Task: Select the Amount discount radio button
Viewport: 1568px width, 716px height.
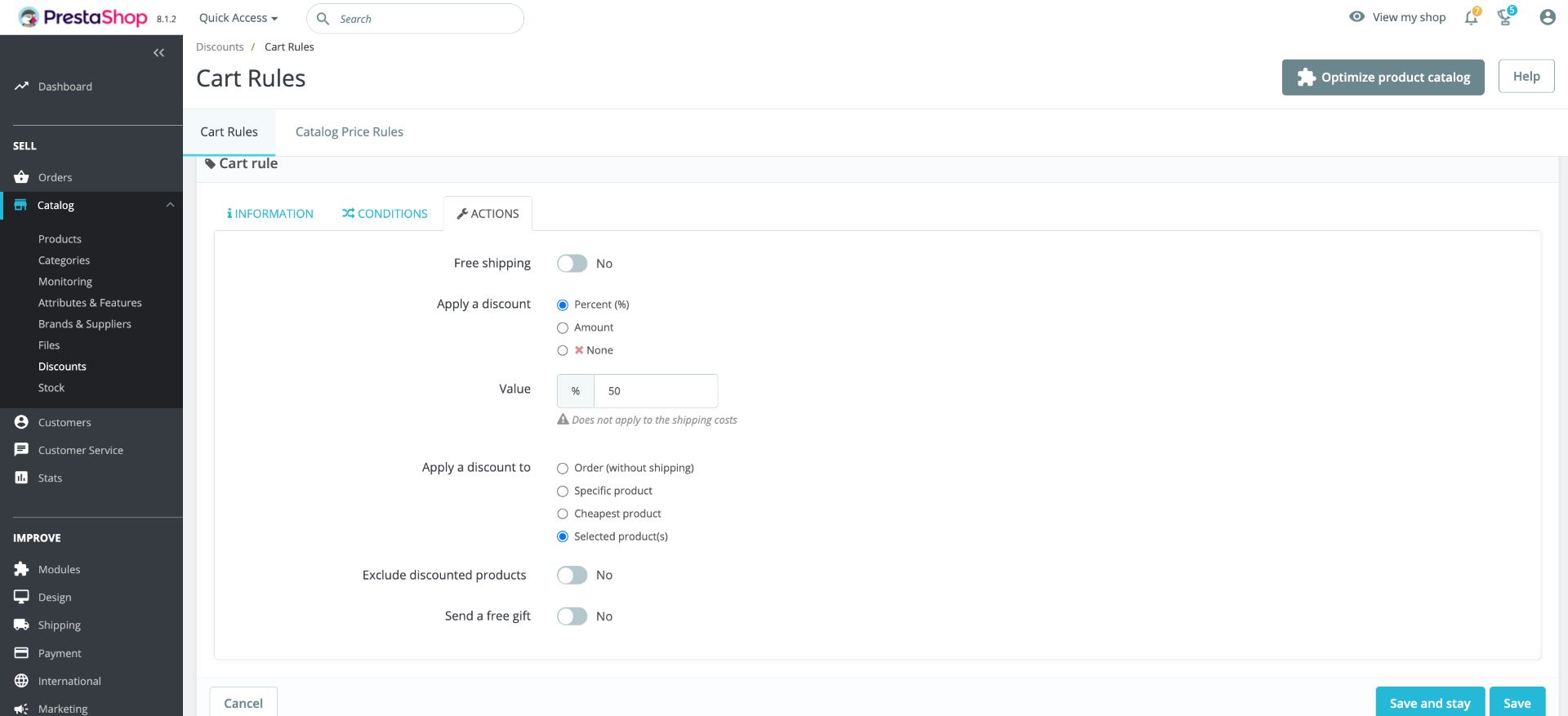Action: [563, 327]
